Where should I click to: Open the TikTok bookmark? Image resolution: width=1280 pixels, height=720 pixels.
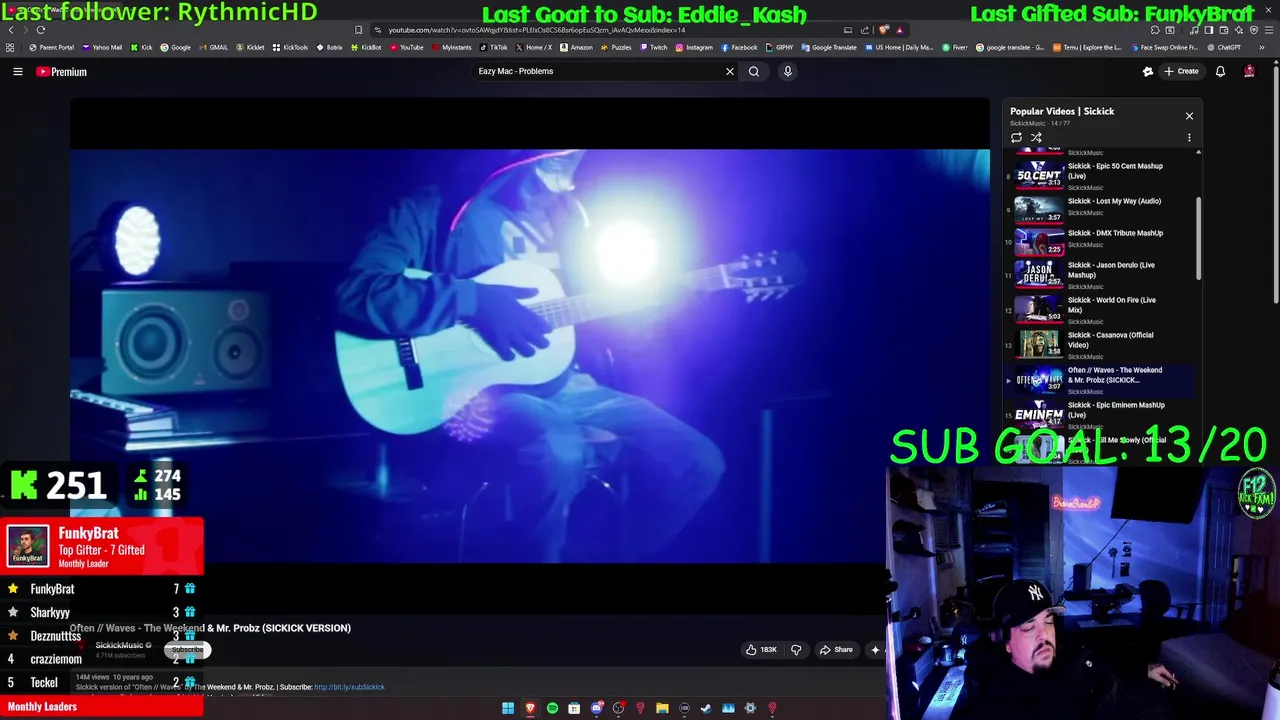tap(493, 47)
